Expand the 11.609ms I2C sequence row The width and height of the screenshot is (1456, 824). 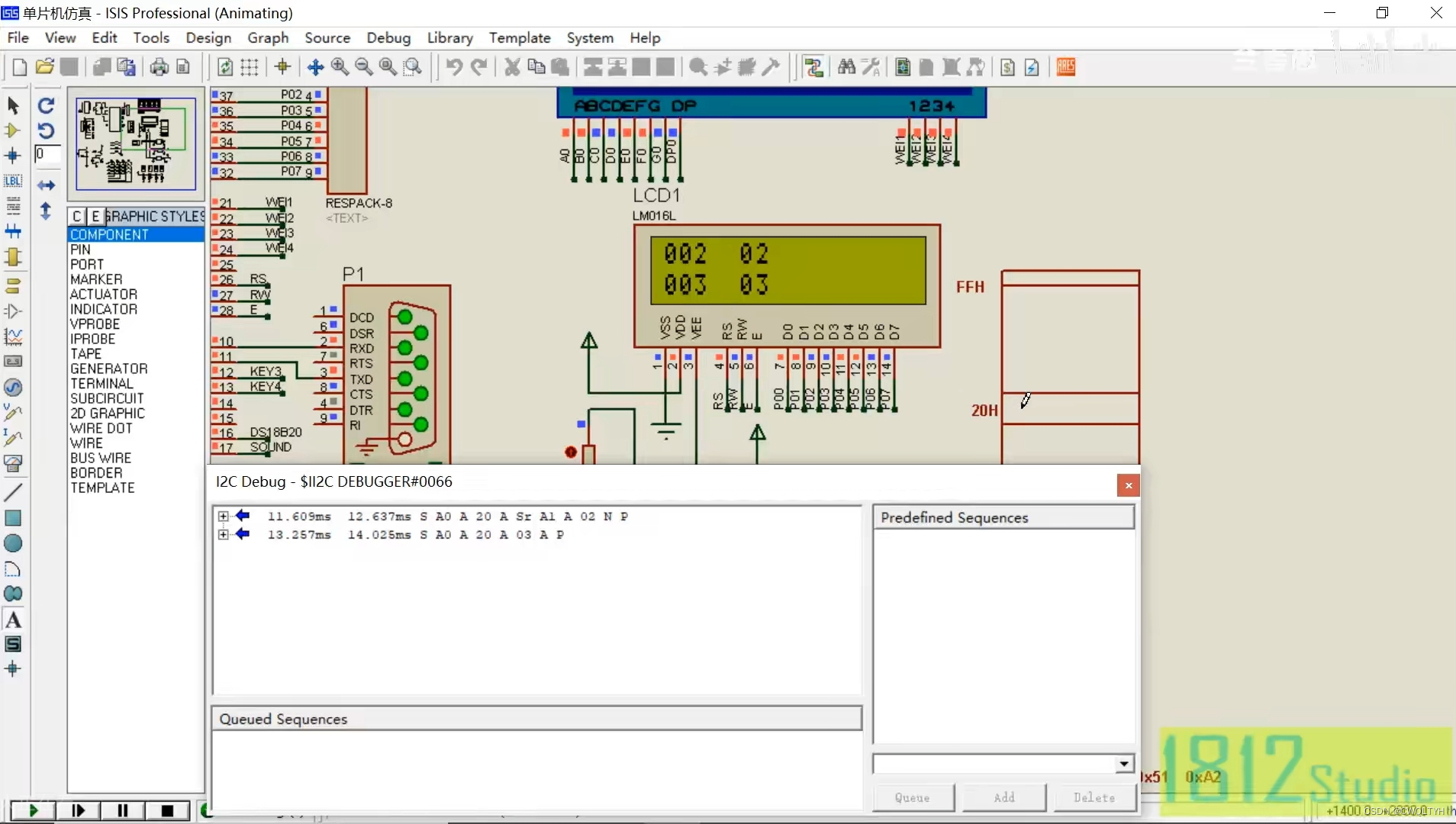[223, 517]
